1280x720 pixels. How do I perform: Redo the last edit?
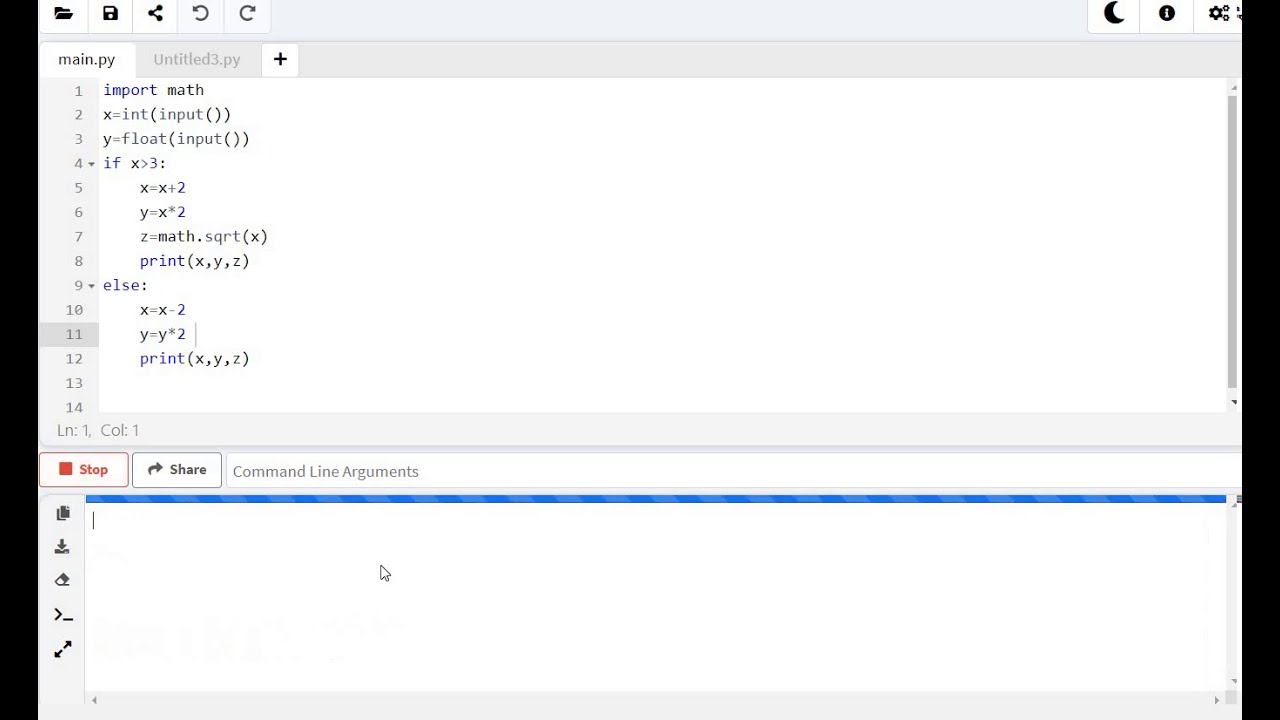(x=247, y=13)
